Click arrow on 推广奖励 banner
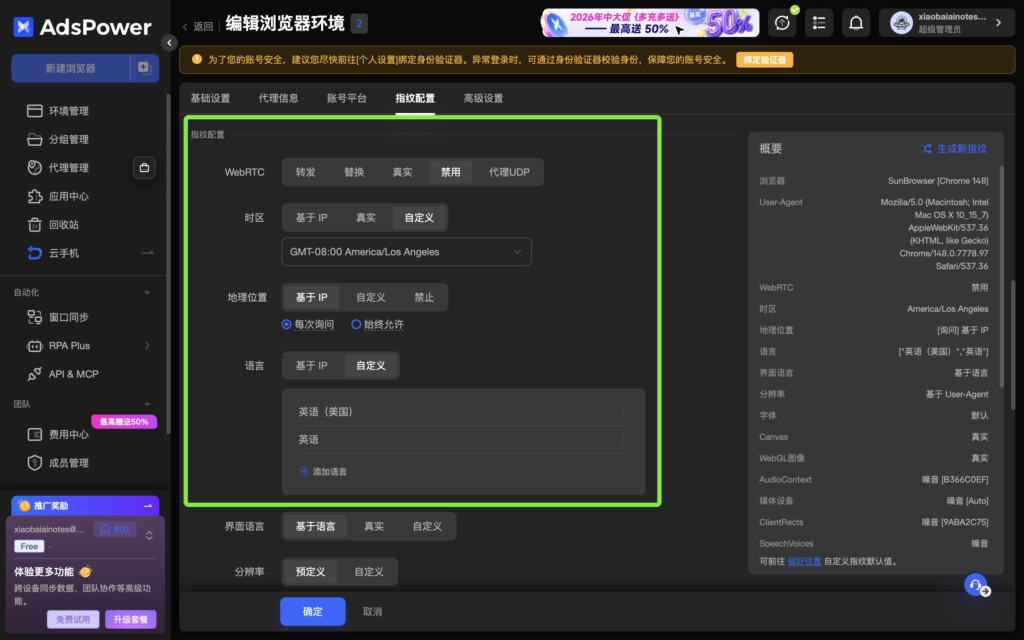 [x=148, y=506]
